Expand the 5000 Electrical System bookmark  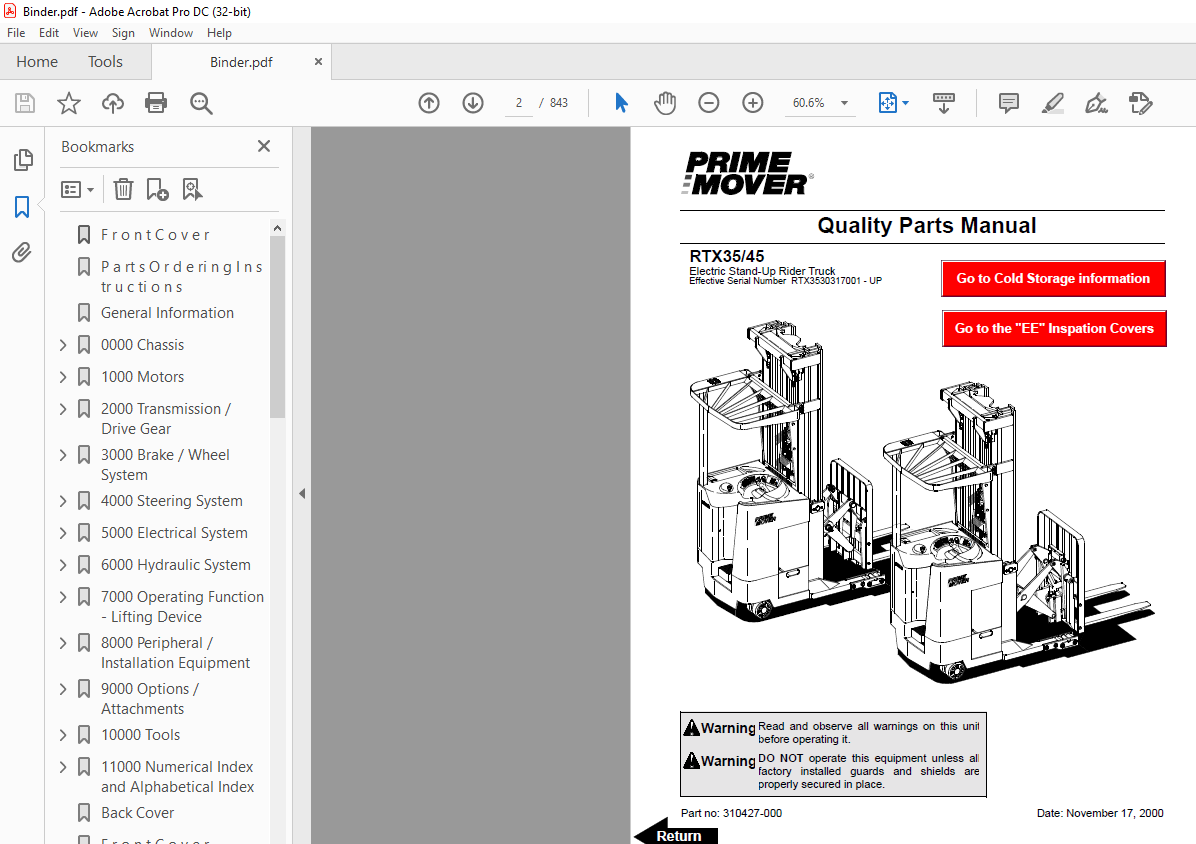[63, 534]
